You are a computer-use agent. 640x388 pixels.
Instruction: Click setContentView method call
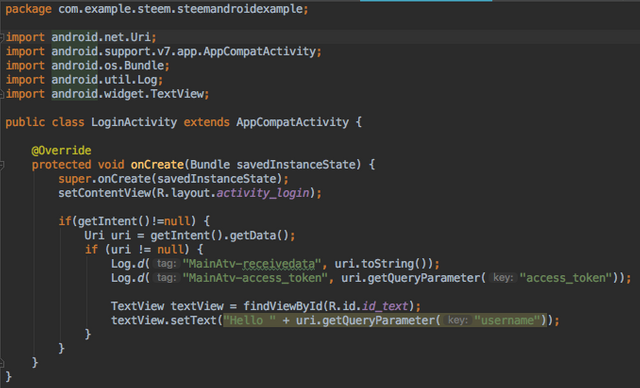tap(104, 193)
